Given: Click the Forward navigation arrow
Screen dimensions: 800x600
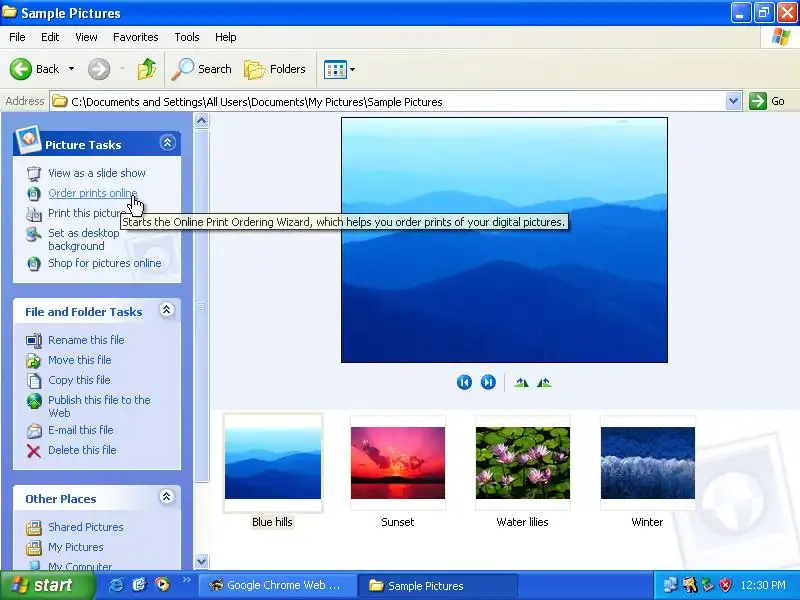Looking at the screenshot, I should click(x=99, y=69).
